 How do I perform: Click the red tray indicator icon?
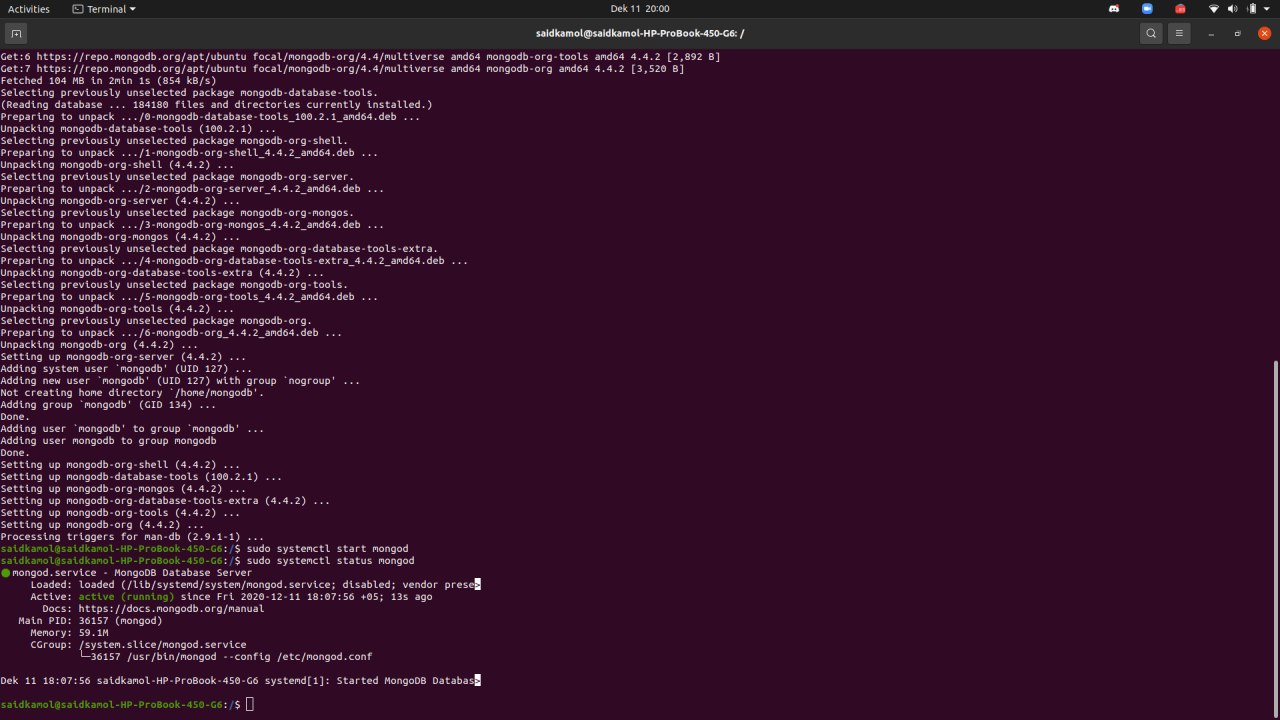[x=1180, y=9]
